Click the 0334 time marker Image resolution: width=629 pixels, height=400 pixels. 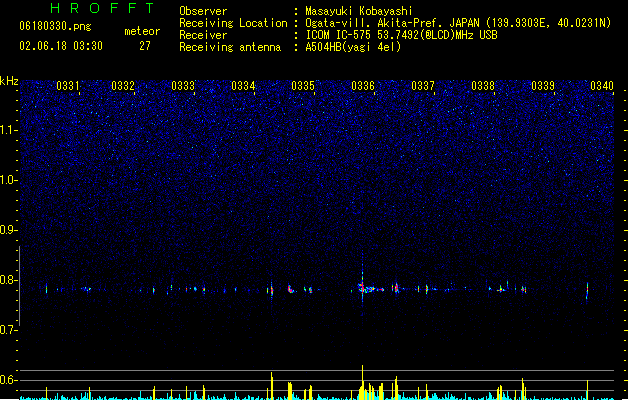pos(243,86)
